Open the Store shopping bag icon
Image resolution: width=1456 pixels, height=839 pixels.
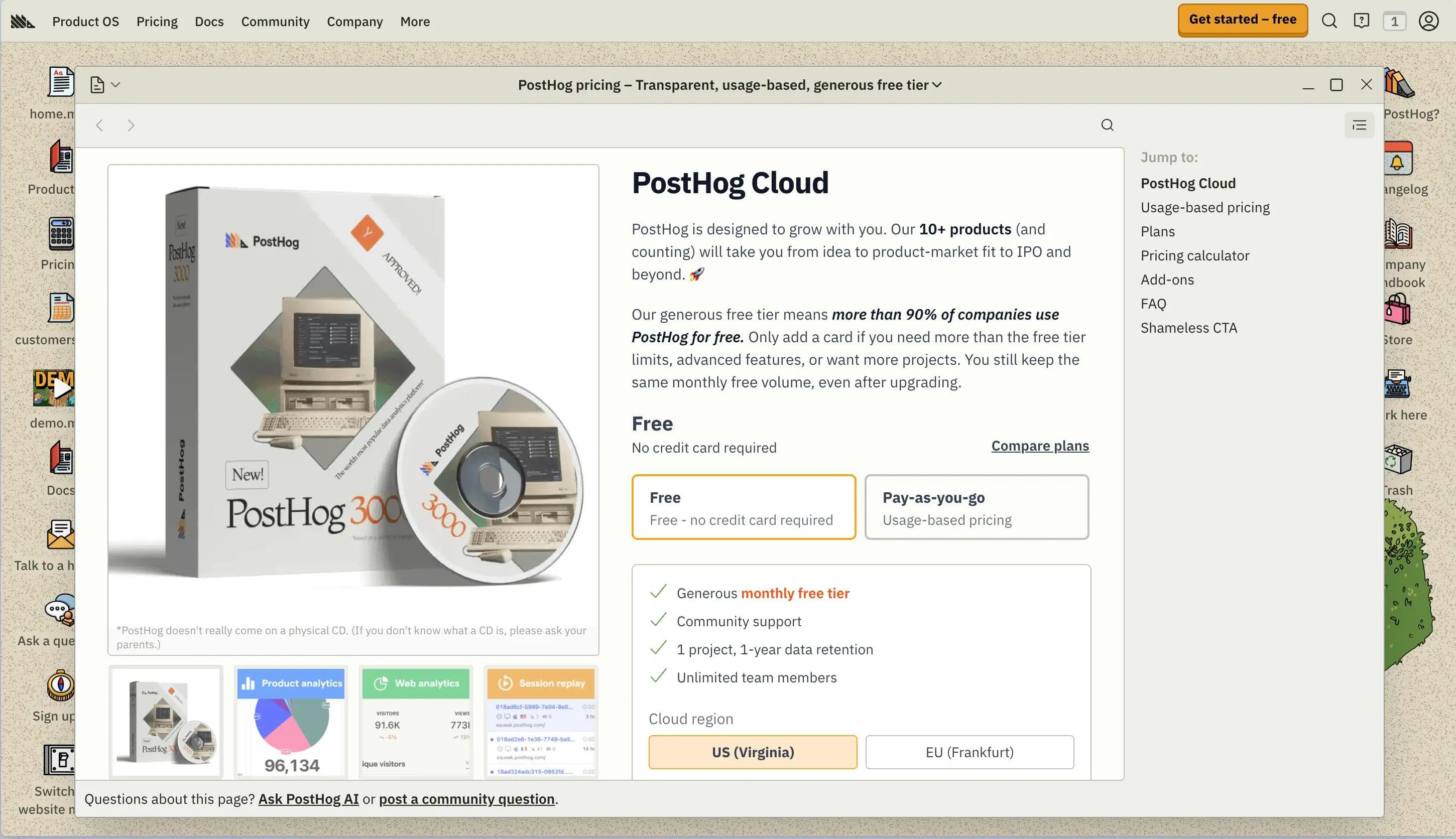tap(1398, 309)
